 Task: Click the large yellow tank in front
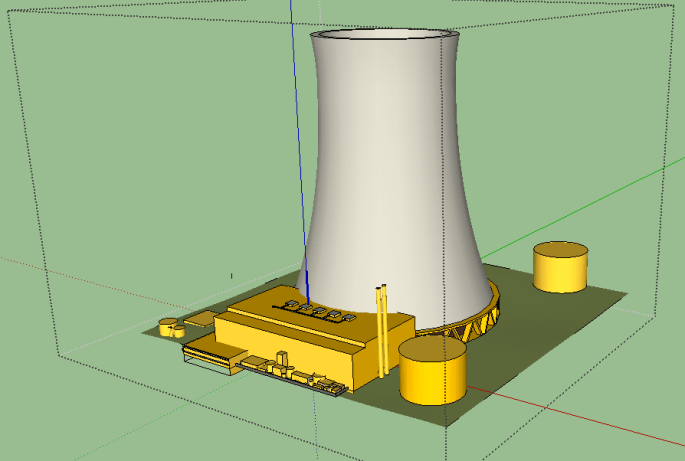pos(432,371)
